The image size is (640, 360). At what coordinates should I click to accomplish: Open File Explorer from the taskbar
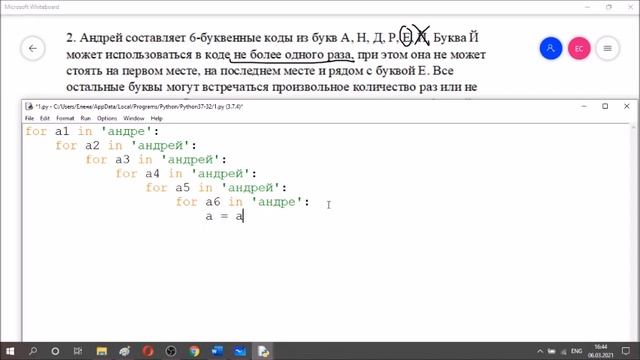coord(101,351)
